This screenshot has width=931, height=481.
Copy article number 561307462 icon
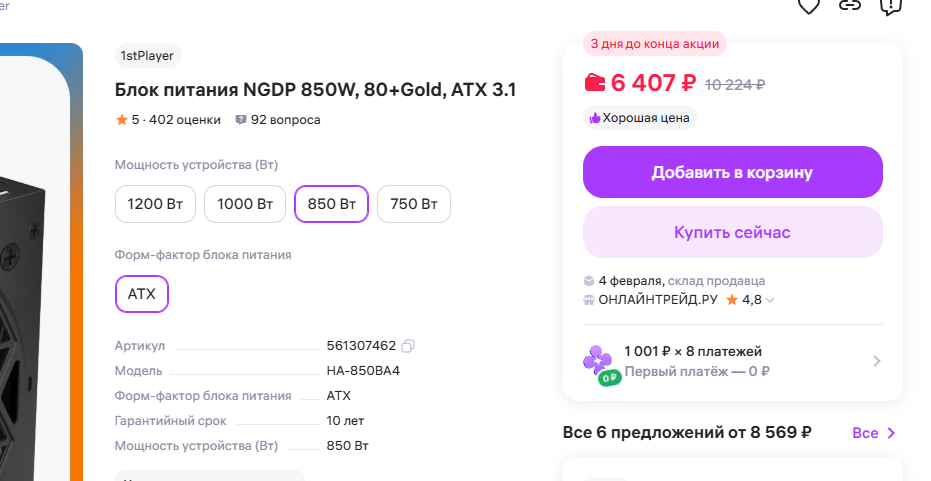pyautogui.click(x=408, y=346)
